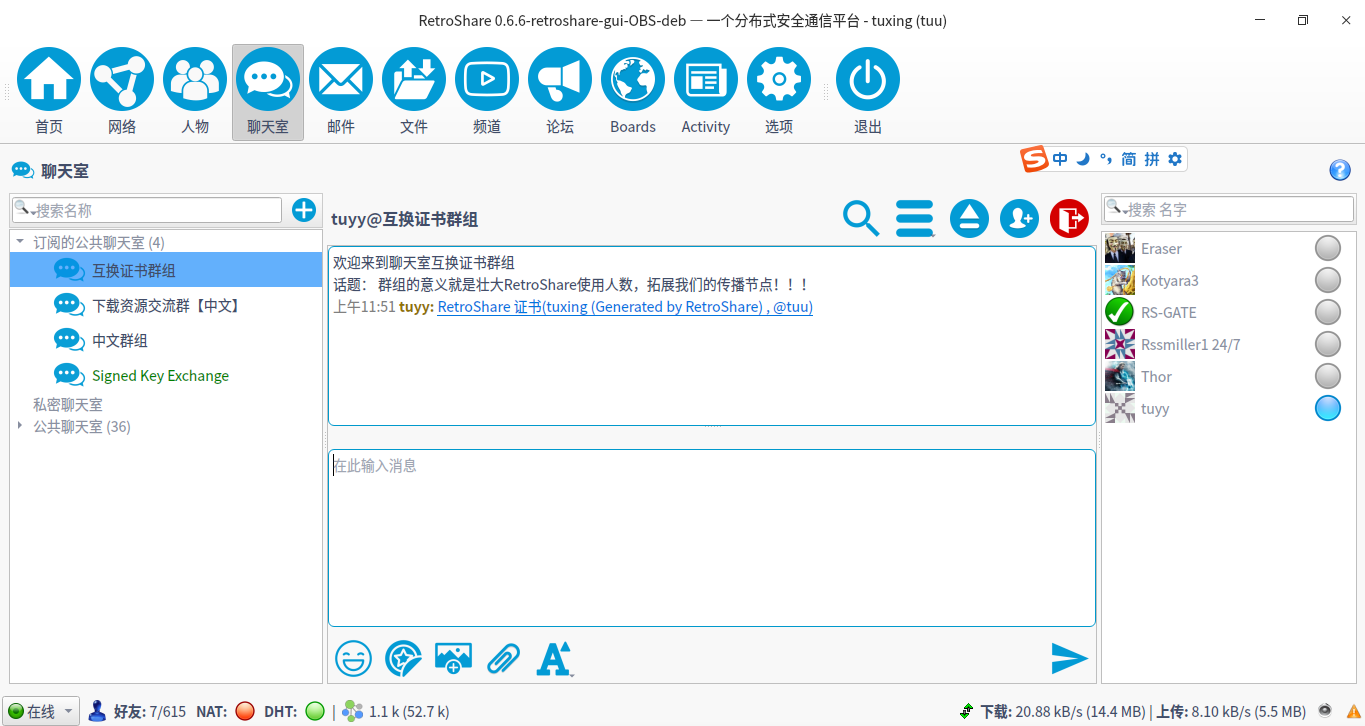Image resolution: width=1365 pixels, height=726 pixels.
Task: Select the 互换证书群组 chat room
Action: pyautogui.click(x=166, y=270)
